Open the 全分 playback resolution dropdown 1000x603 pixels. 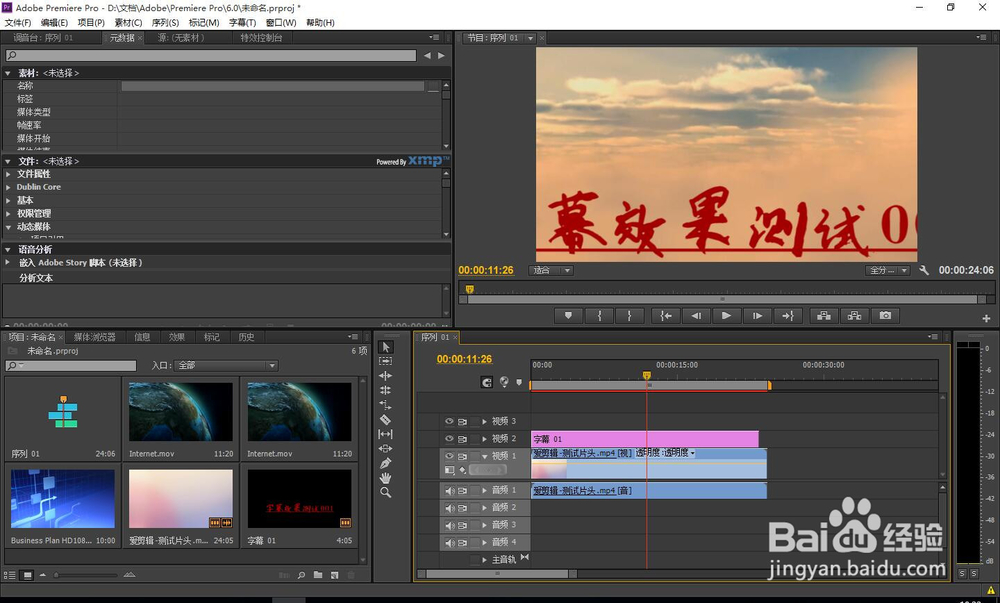(887, 270)
